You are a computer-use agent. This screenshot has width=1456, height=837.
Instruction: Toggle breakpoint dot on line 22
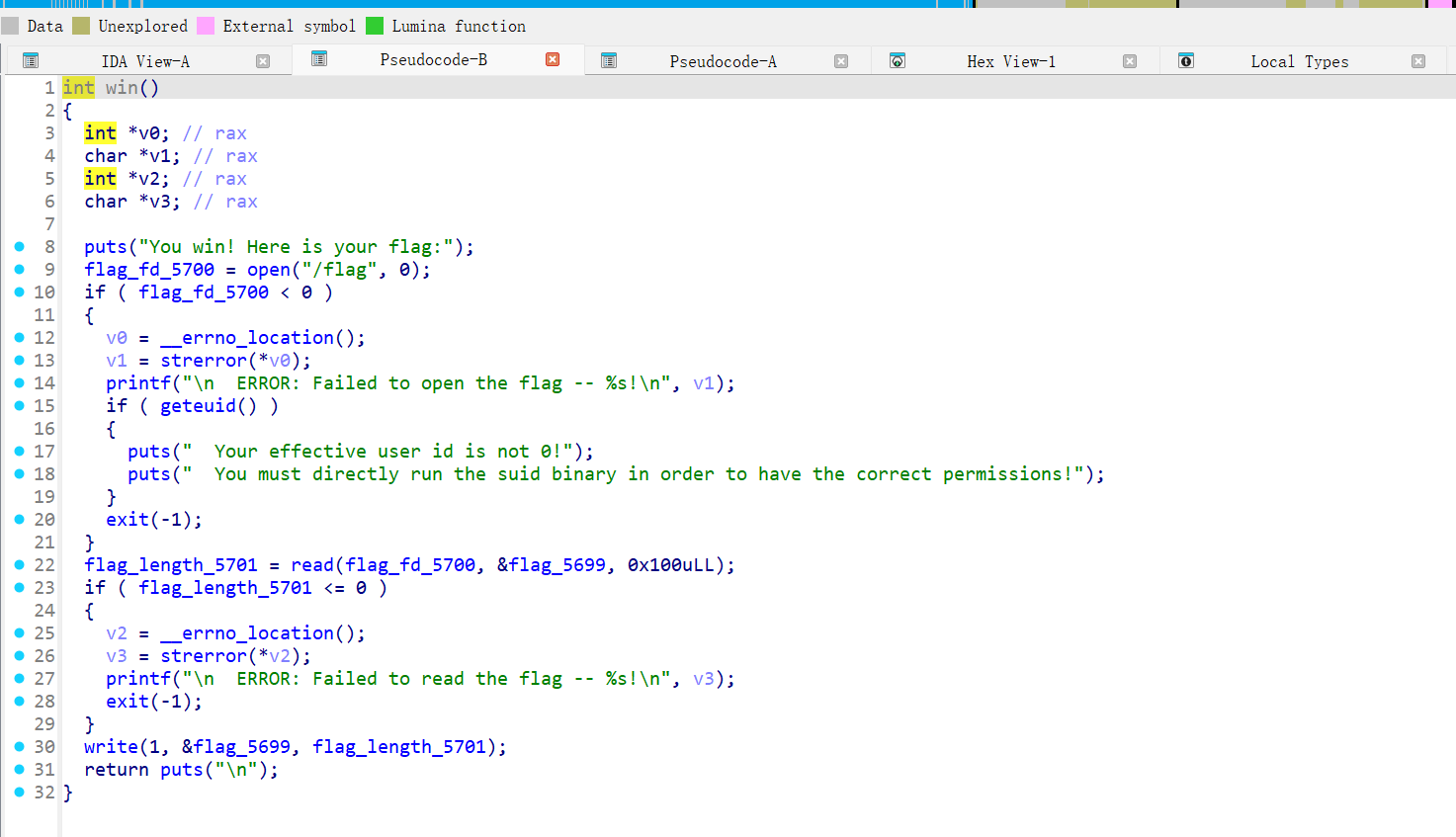19,565
